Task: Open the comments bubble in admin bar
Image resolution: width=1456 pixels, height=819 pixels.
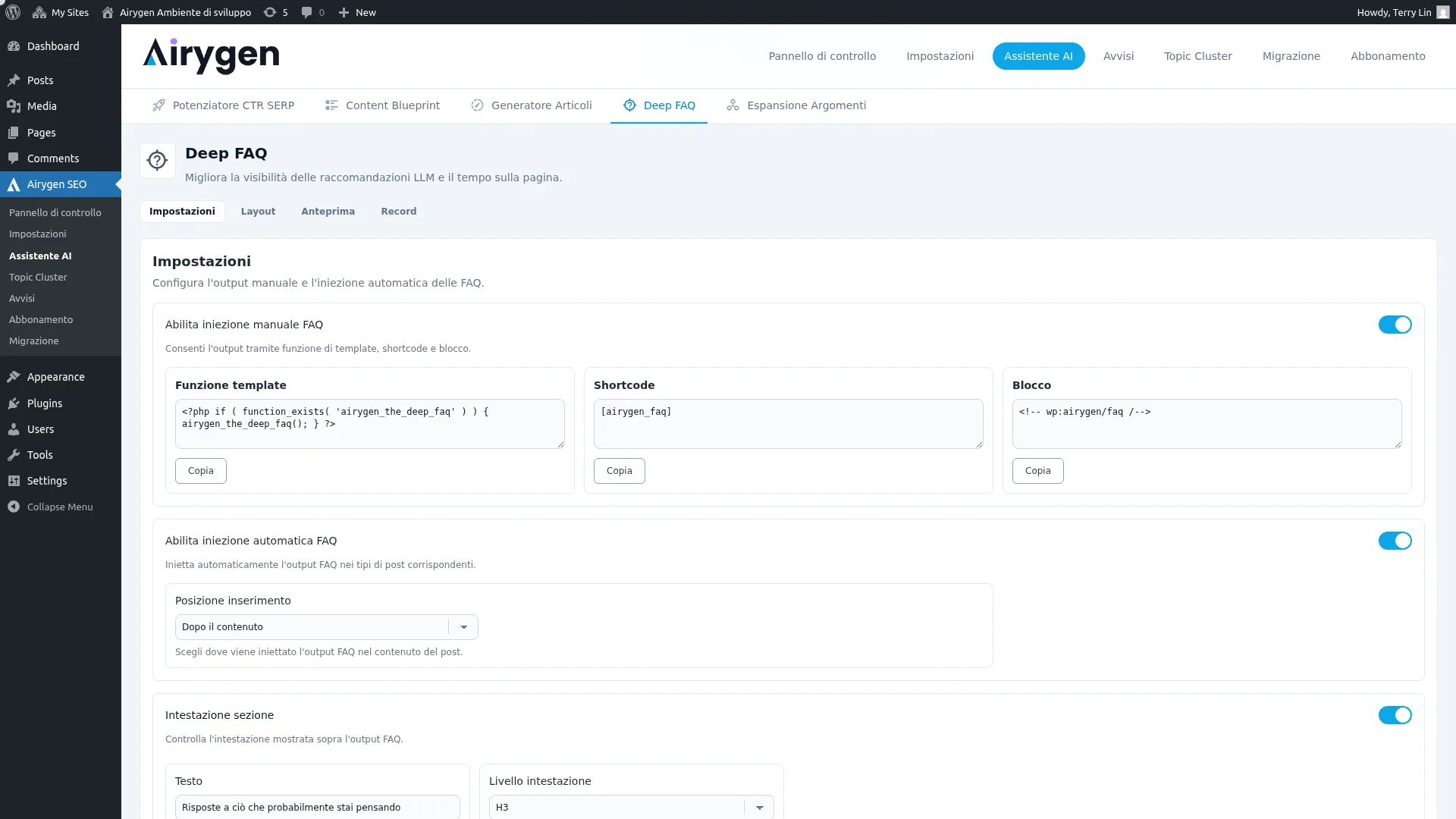Action: pyautogui.click(x=306, y=12)
